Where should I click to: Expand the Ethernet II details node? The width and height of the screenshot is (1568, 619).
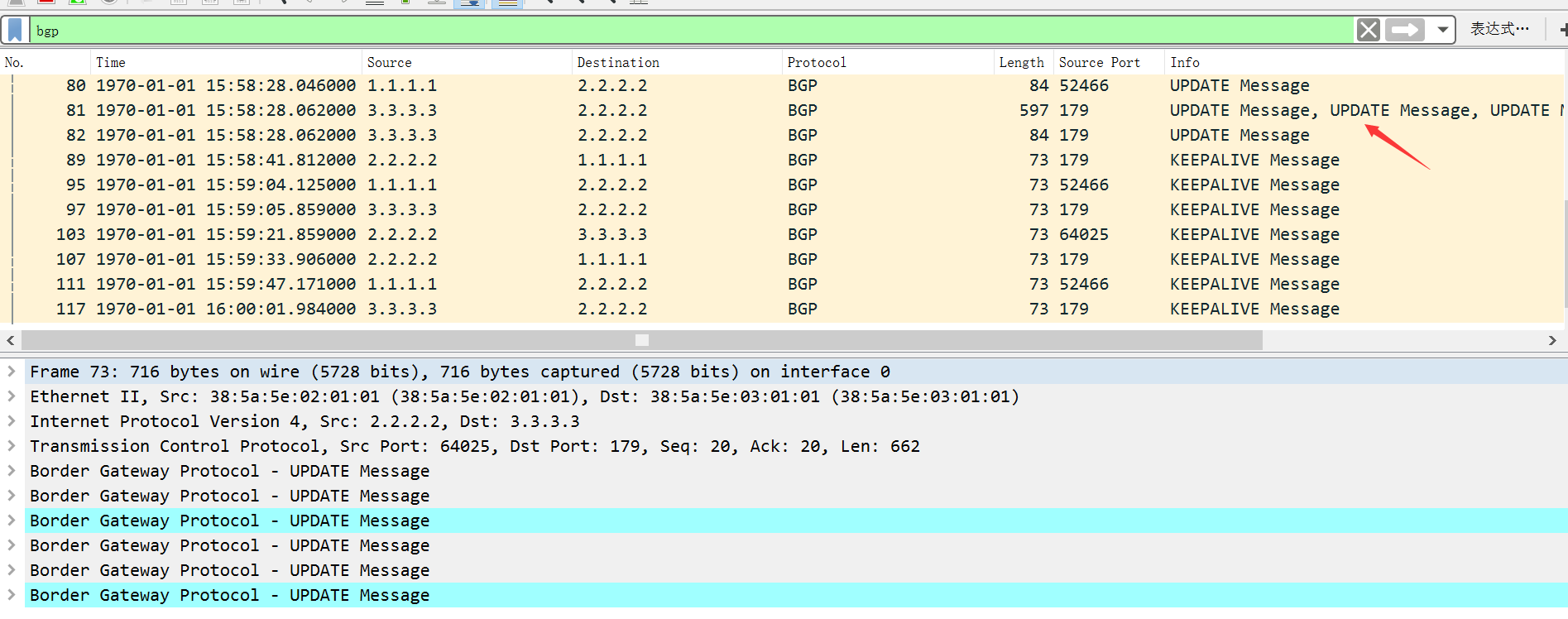click(12, 396)
